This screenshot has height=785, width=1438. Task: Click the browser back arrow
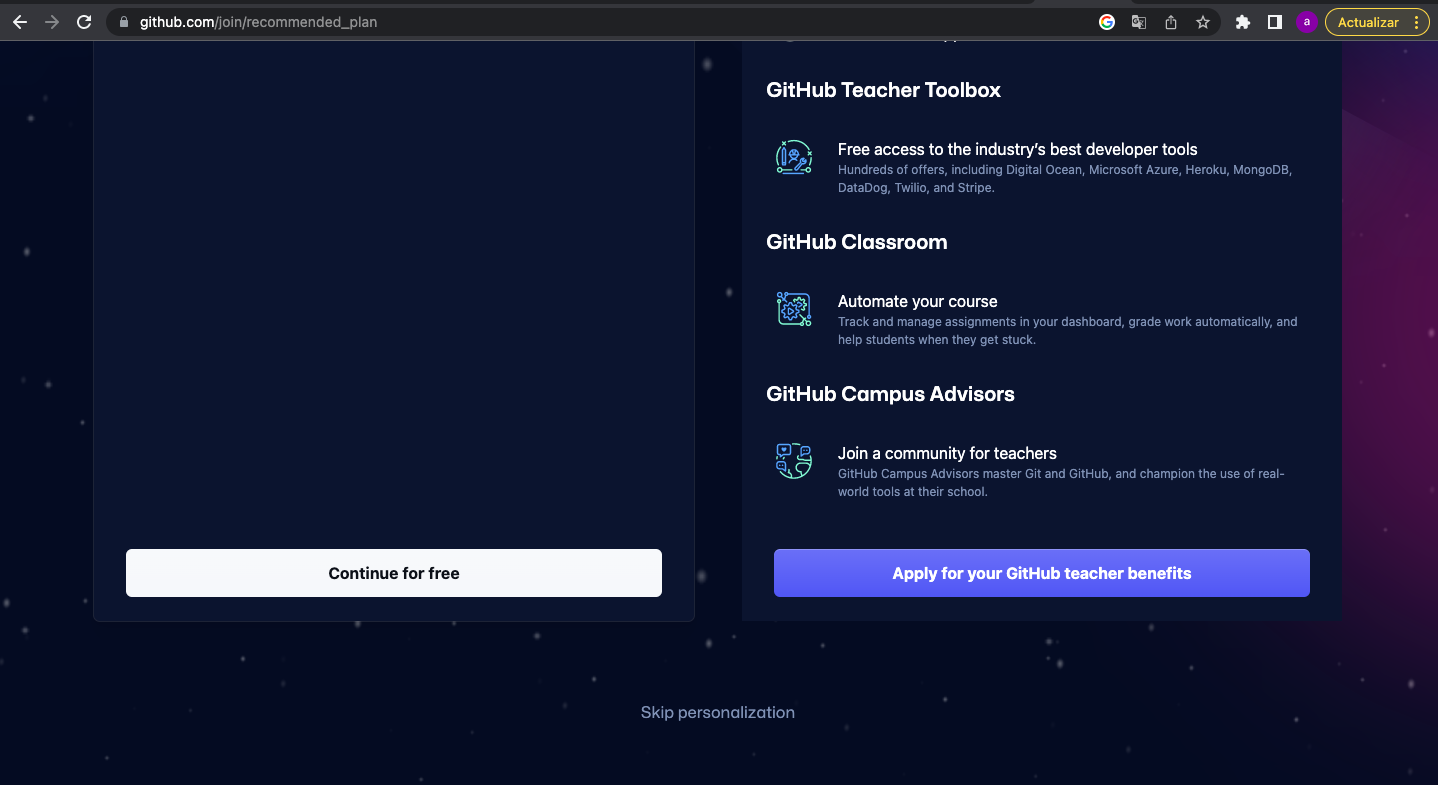point(20,22)
